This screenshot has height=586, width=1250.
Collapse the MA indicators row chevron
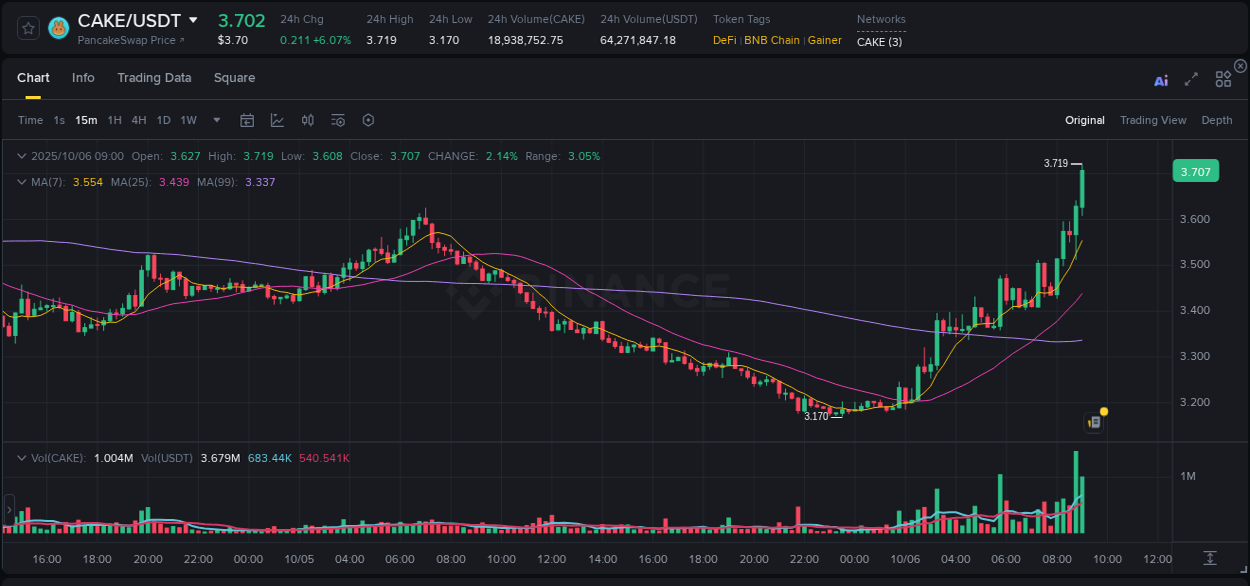(x=22, y=182)
